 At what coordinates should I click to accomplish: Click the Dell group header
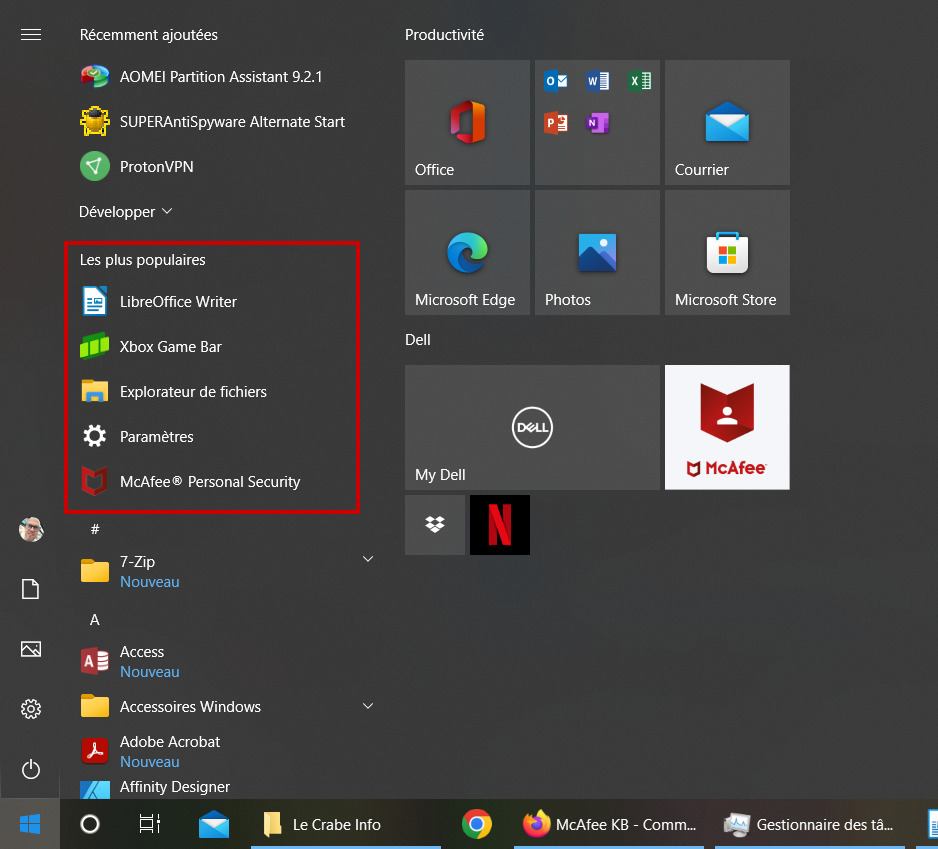pos(418,340)
